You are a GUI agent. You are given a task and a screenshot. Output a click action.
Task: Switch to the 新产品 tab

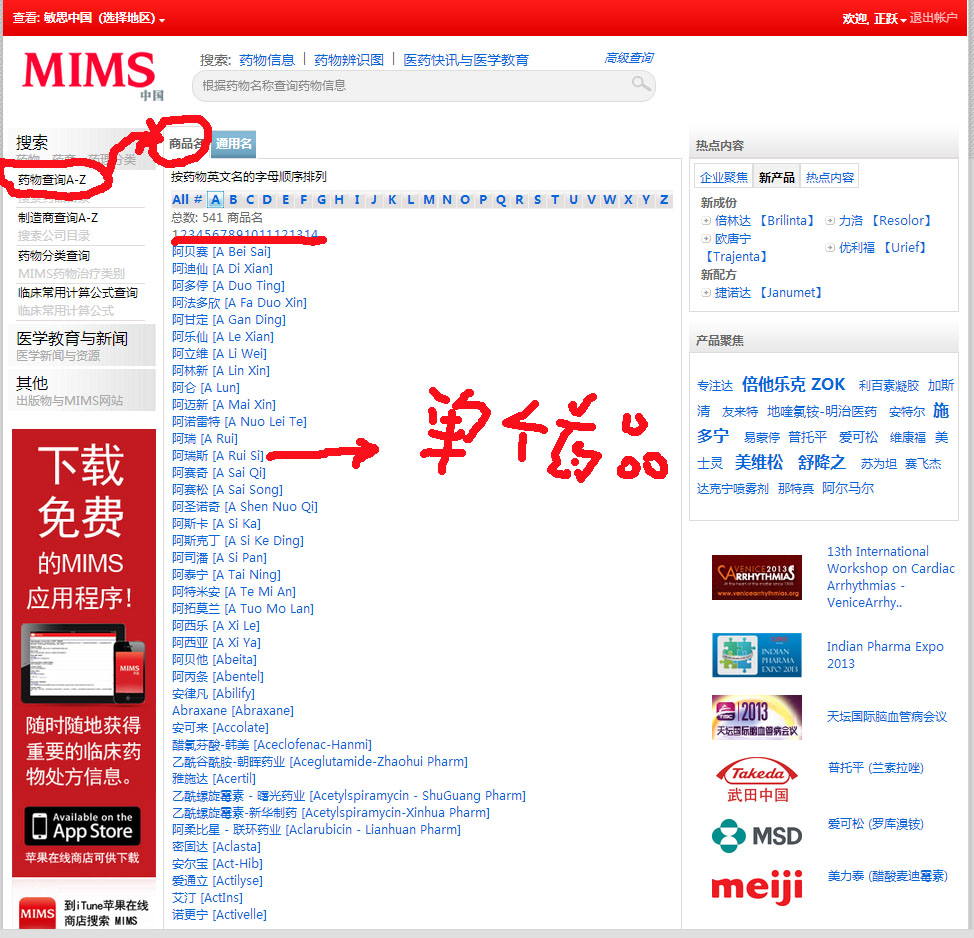pos(776,178)
